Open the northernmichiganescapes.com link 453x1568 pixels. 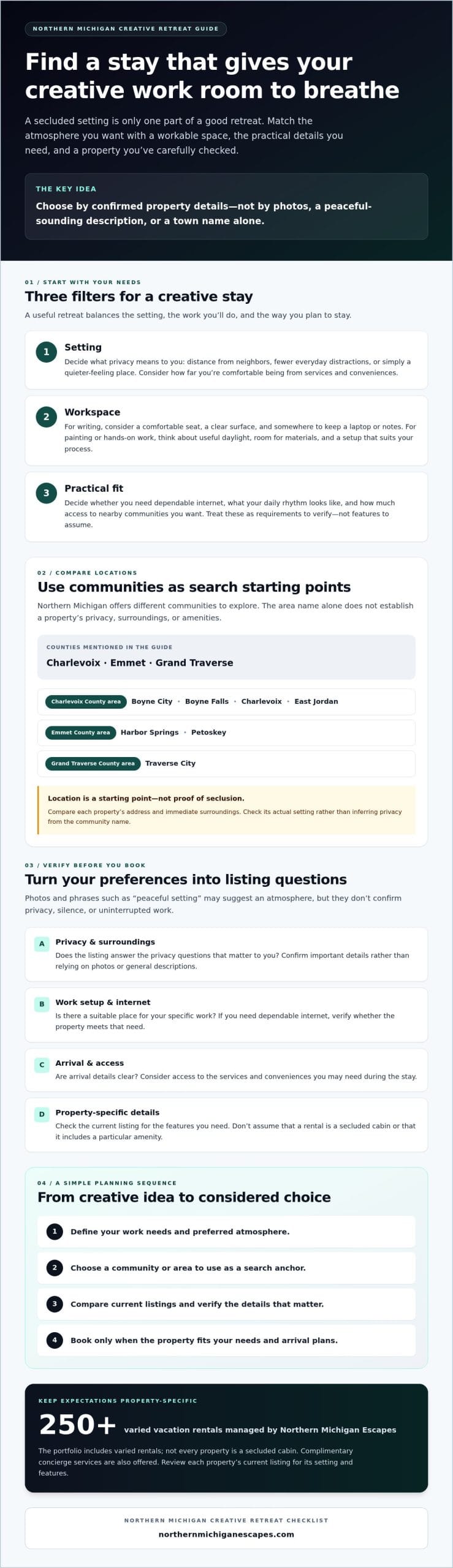(226, 1534)
